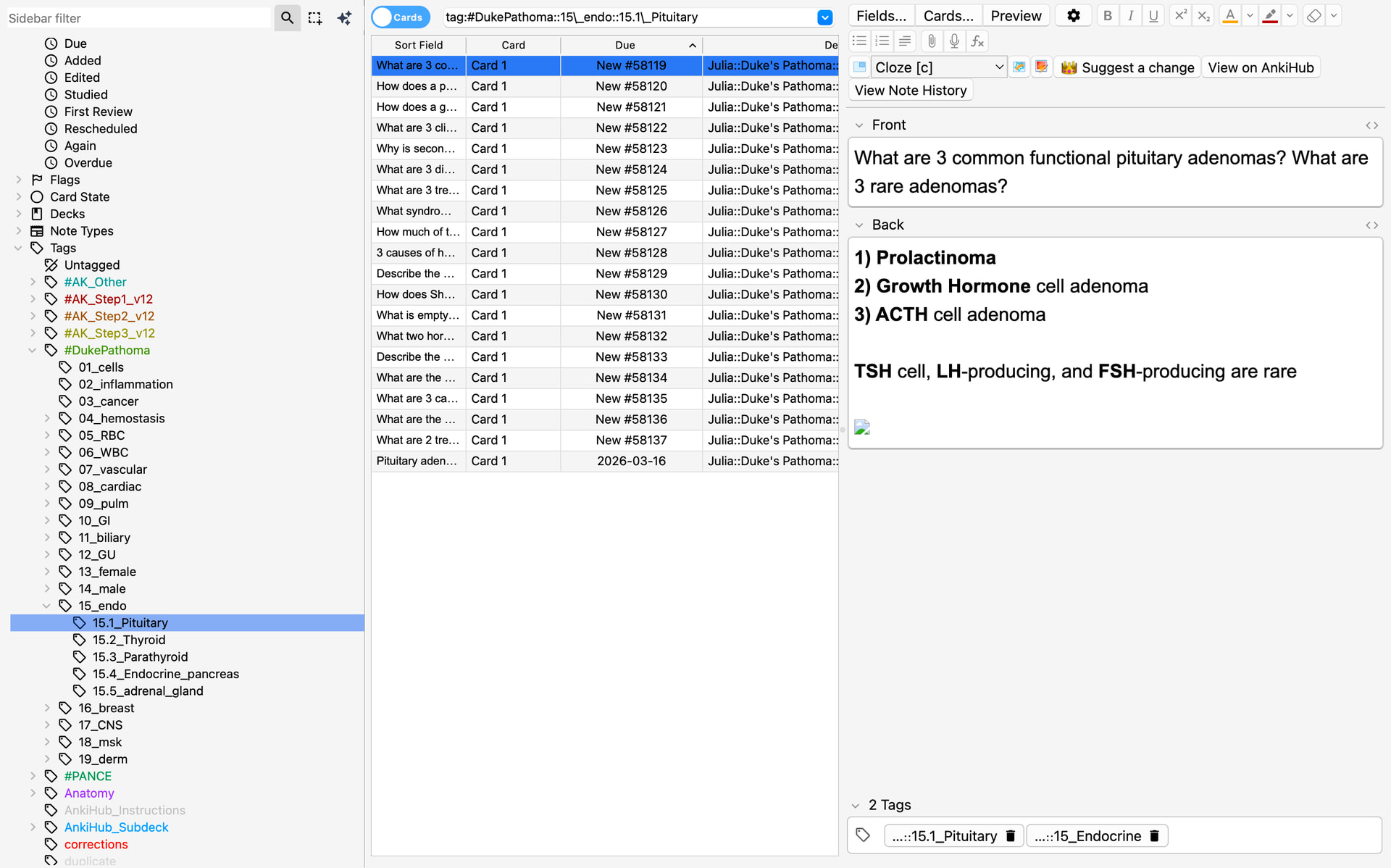The width and height of the screenshot is (1391, 868).
Task: Click the editor settings gear icon
Action: [1074, 16]
